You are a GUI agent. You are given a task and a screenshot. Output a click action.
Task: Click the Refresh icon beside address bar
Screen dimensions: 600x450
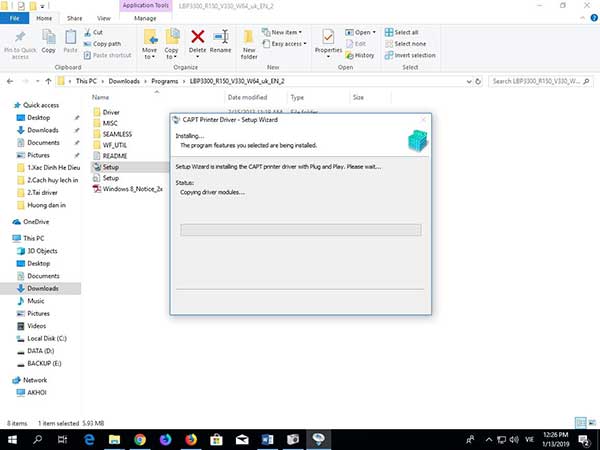pyautogui.click(x=478, y=81)
